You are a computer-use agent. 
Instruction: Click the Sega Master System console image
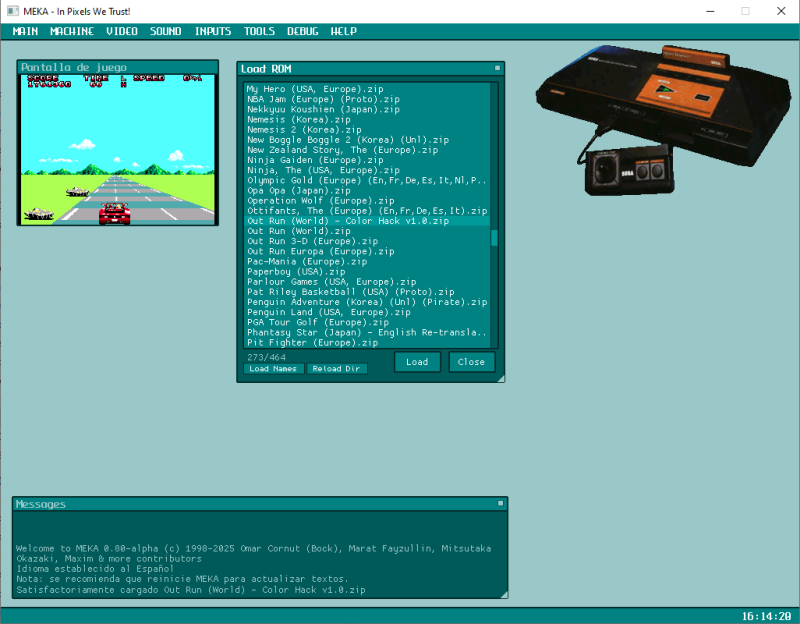(663, 120)
